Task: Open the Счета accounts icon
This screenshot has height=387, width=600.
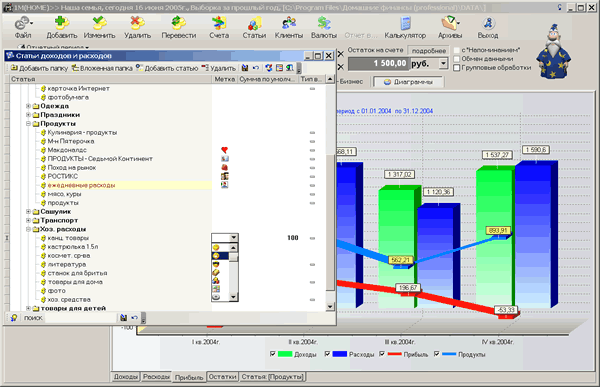Action: click(219, 23)
